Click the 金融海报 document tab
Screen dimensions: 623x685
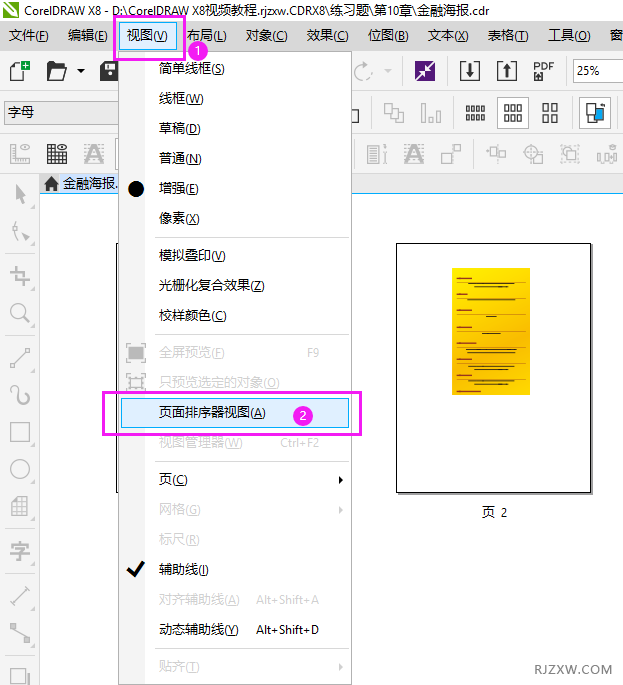(90, 183)
